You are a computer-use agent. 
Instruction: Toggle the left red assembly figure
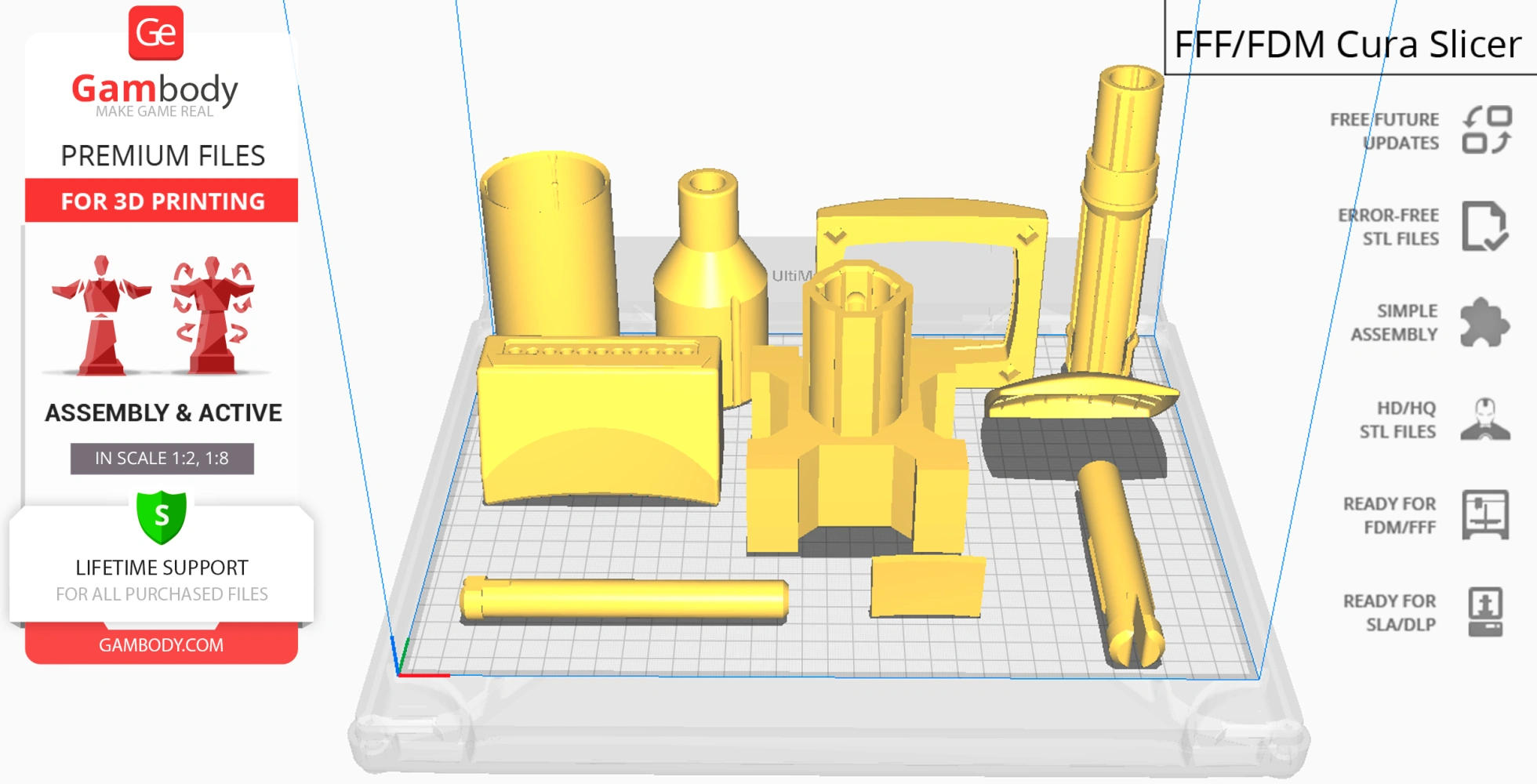click(103, 314)
